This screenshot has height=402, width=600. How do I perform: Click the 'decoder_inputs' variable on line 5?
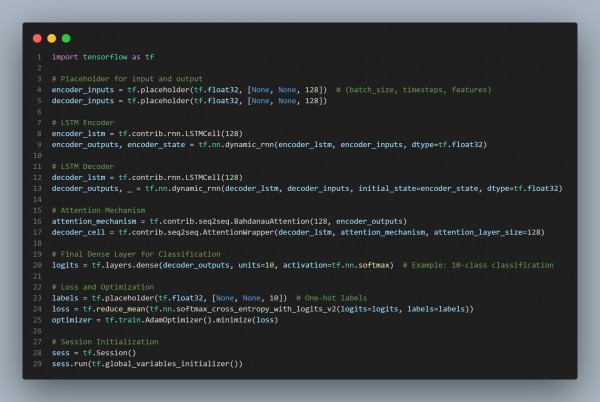[x=83, y=101]
